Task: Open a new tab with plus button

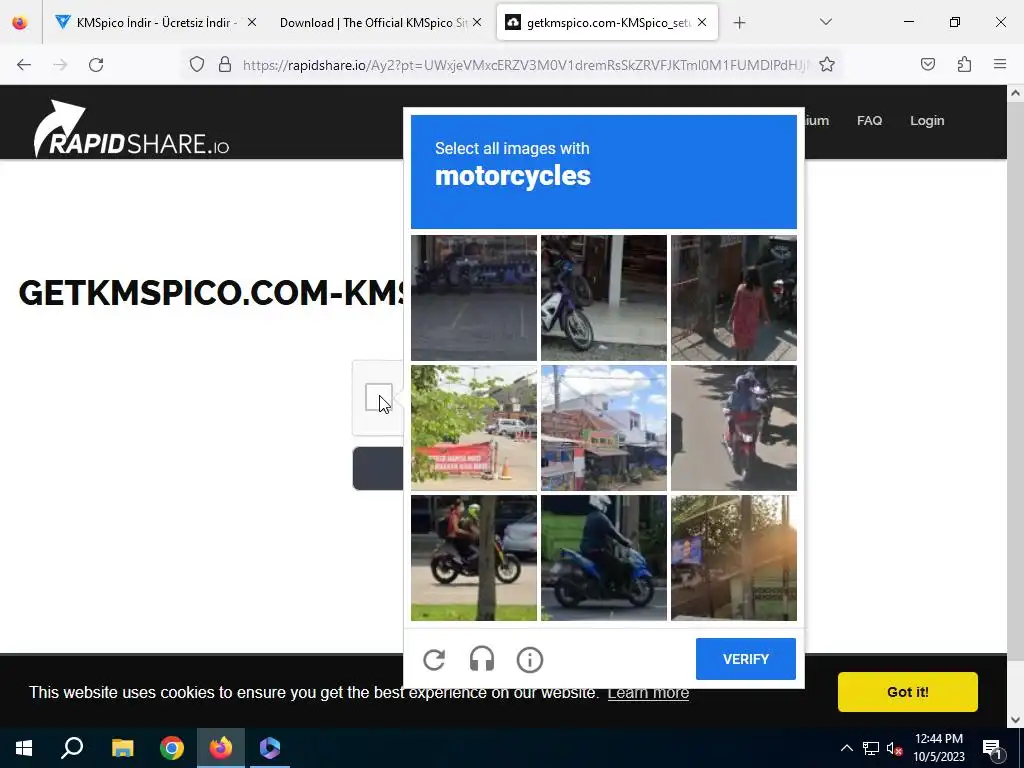Action: [739, 23]
